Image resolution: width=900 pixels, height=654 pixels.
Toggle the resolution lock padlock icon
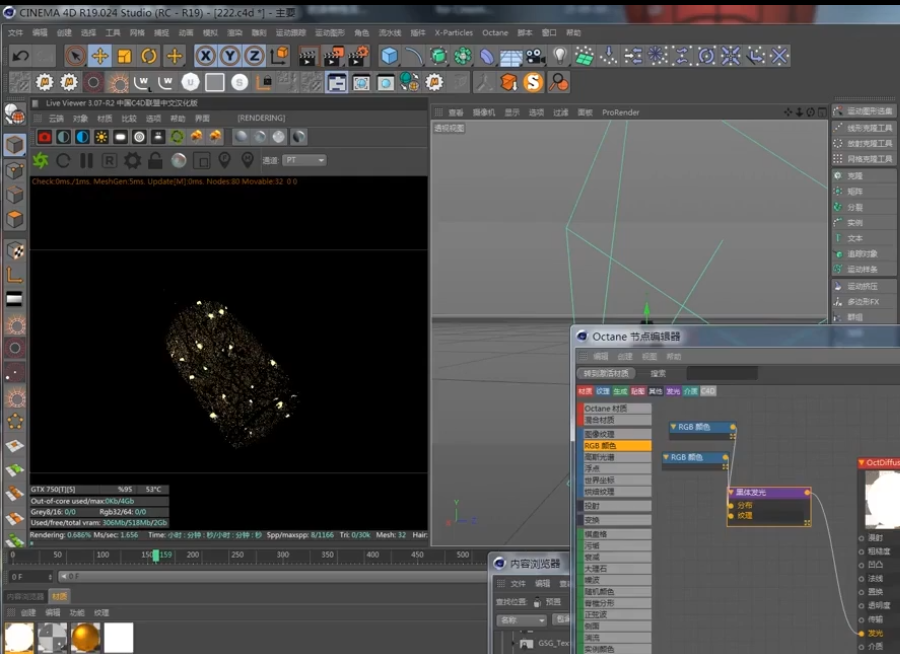(x=155, y=160)
